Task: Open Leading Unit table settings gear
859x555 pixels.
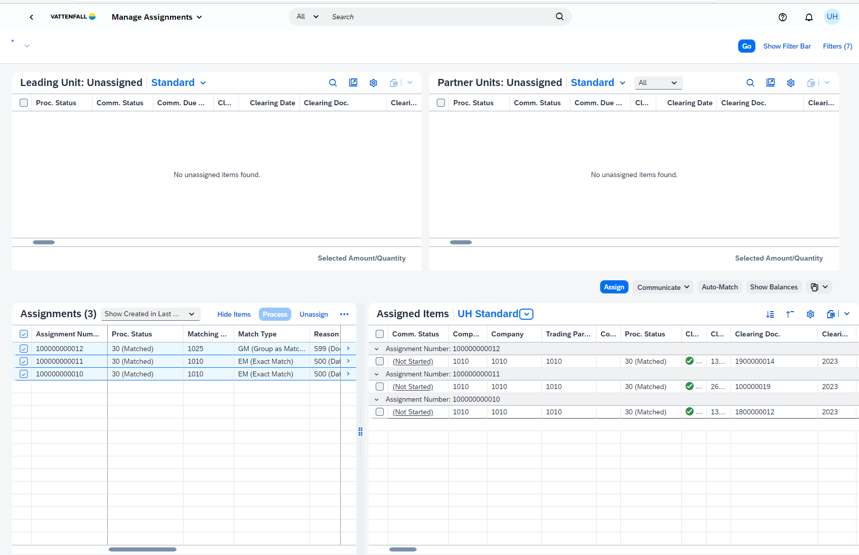Action: [373, 83]
